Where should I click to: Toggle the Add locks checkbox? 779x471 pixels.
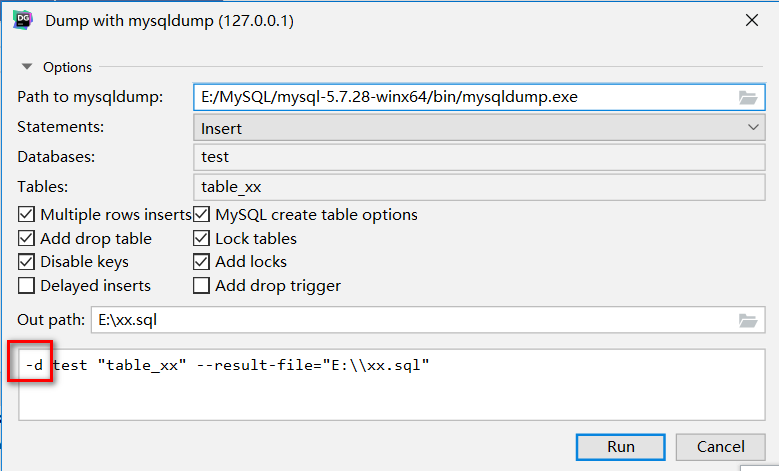[202, 262]
